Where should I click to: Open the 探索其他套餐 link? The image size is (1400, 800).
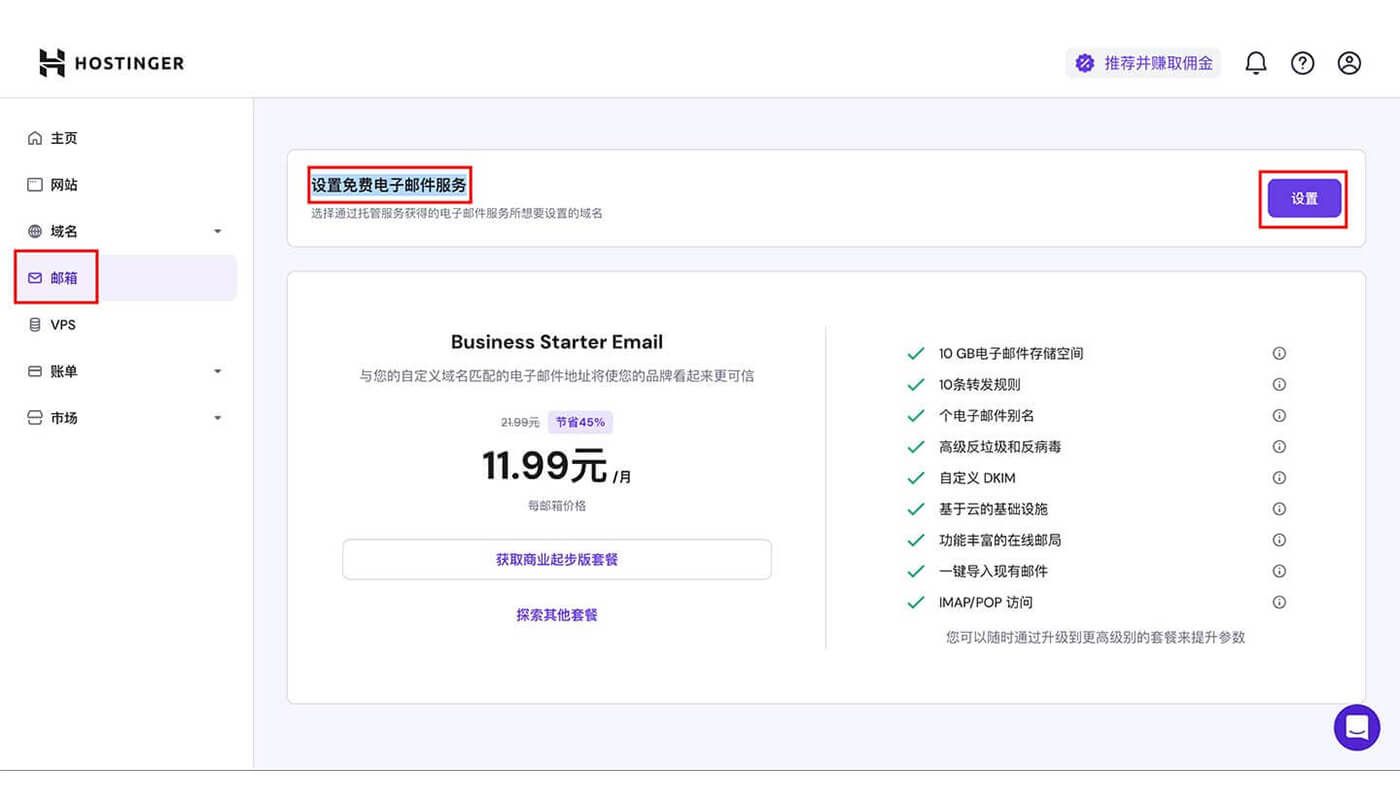557,615
